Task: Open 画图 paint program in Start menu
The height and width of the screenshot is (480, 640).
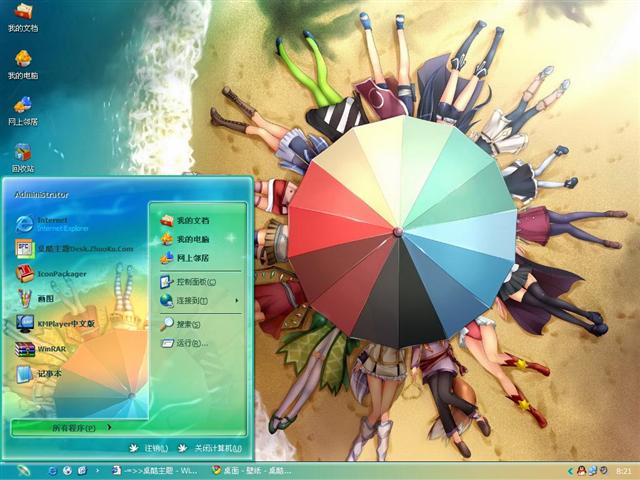Action: (35, 299)
